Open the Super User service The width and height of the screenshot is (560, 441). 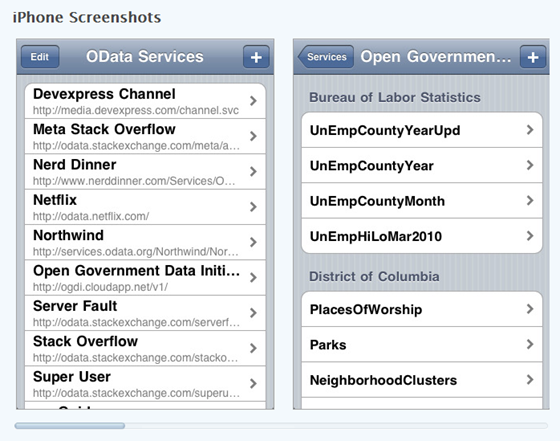[145, 384]
